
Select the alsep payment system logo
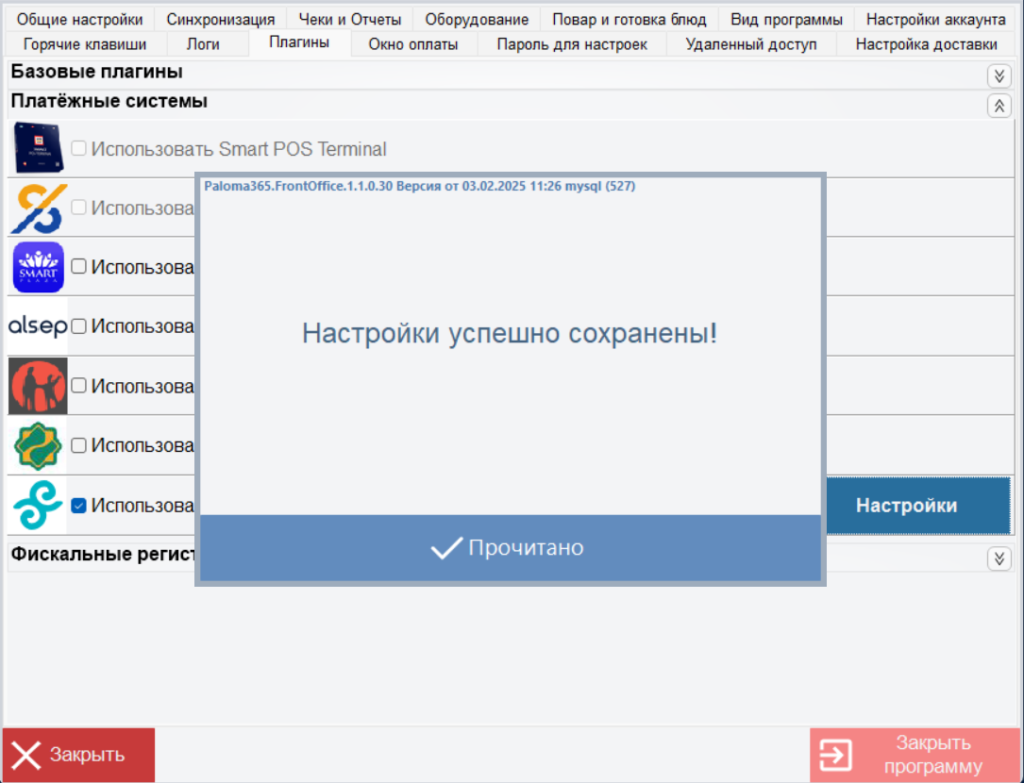(37, 326)
